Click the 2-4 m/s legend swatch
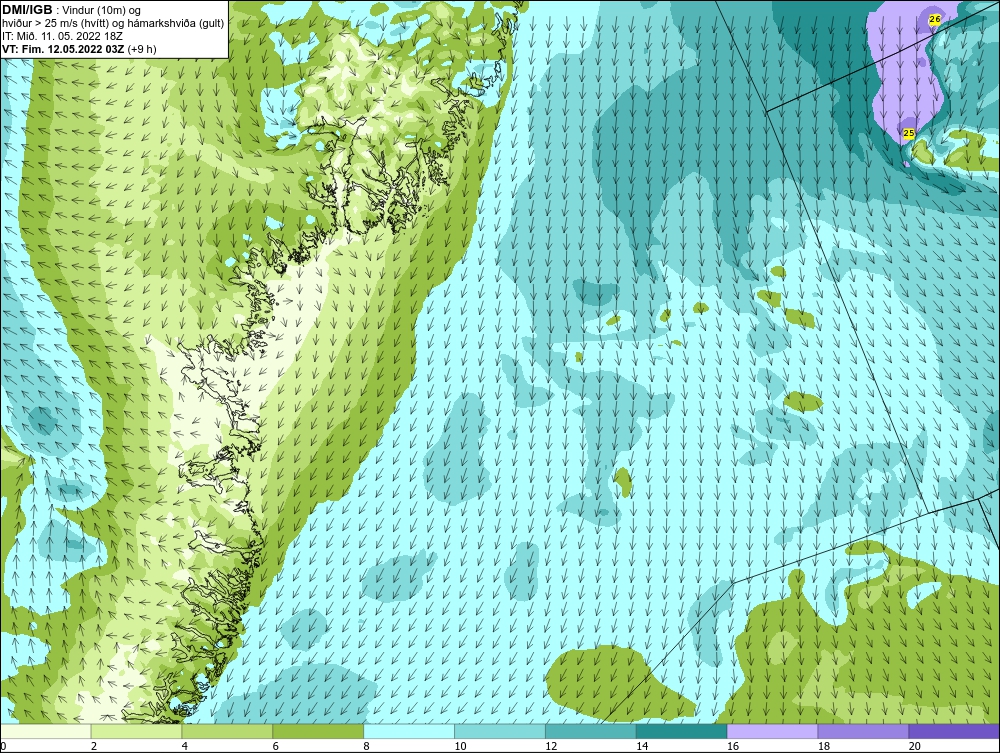Image resolution: width=1000 pixels, height=753 pixels. click(136, 731)
